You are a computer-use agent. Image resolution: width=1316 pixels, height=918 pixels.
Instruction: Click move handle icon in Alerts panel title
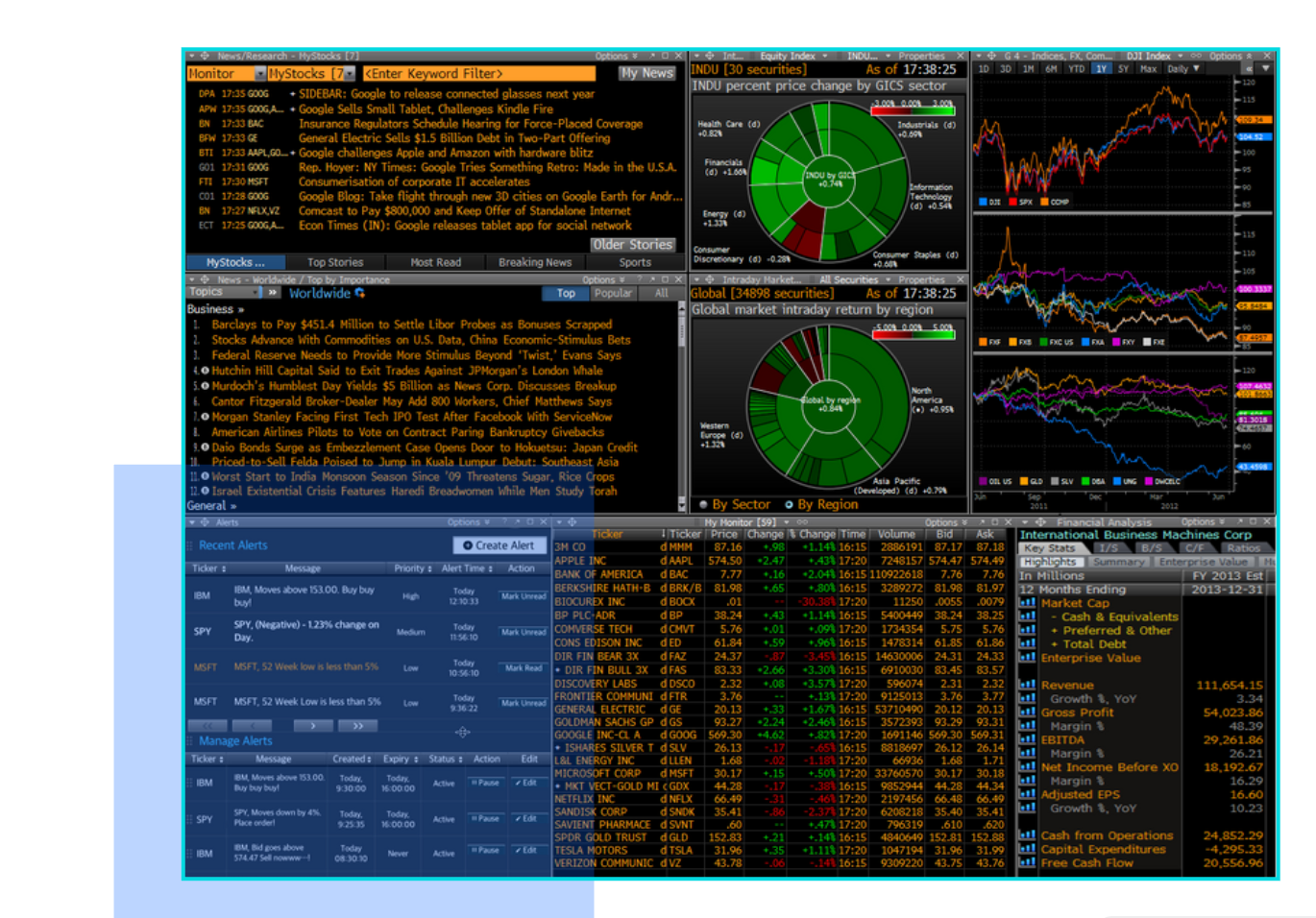click(204, 522)
